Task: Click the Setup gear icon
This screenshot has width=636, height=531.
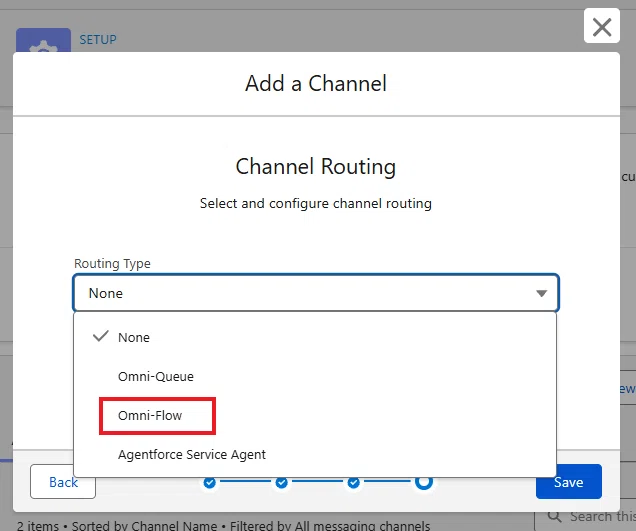Action: point(43,40)
